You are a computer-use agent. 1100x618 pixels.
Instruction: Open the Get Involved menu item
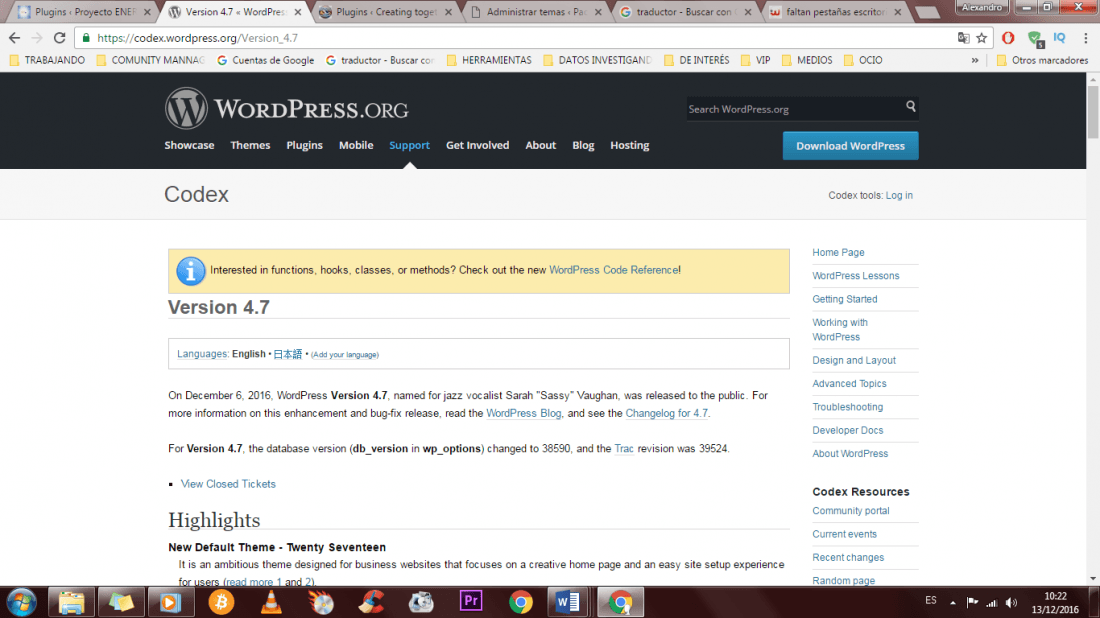pos(478,145)
